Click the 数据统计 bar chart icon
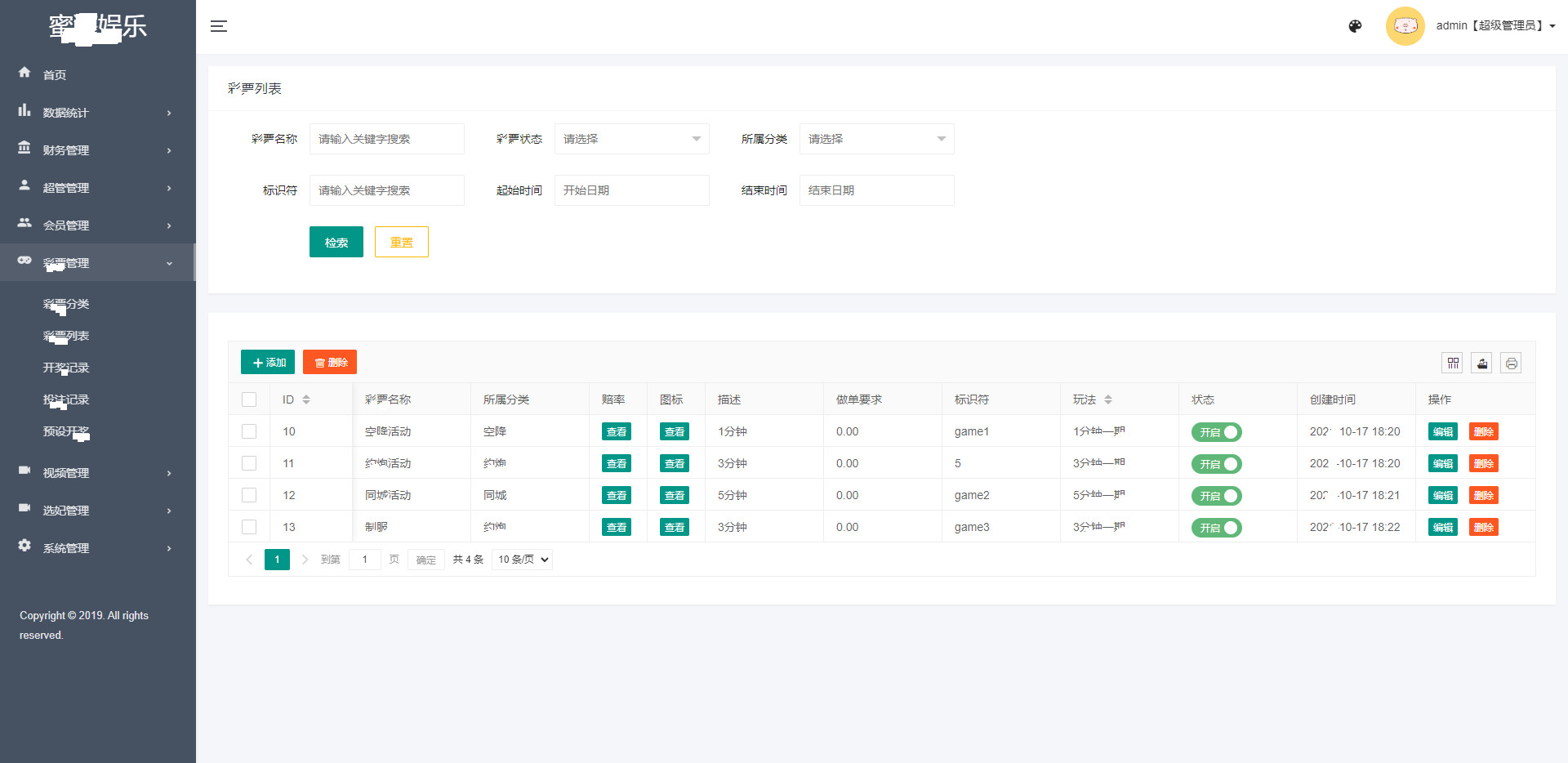The width and height of the screenshot is (1568, 763). pos(24,110)
